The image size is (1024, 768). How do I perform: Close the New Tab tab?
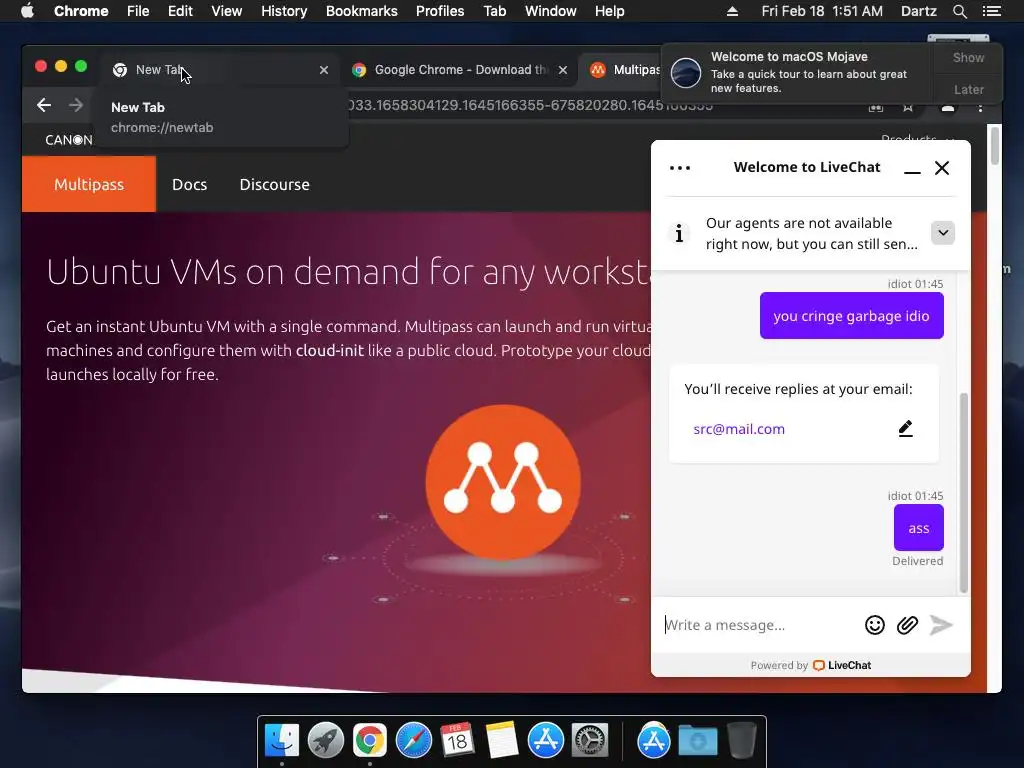[324, 70]
